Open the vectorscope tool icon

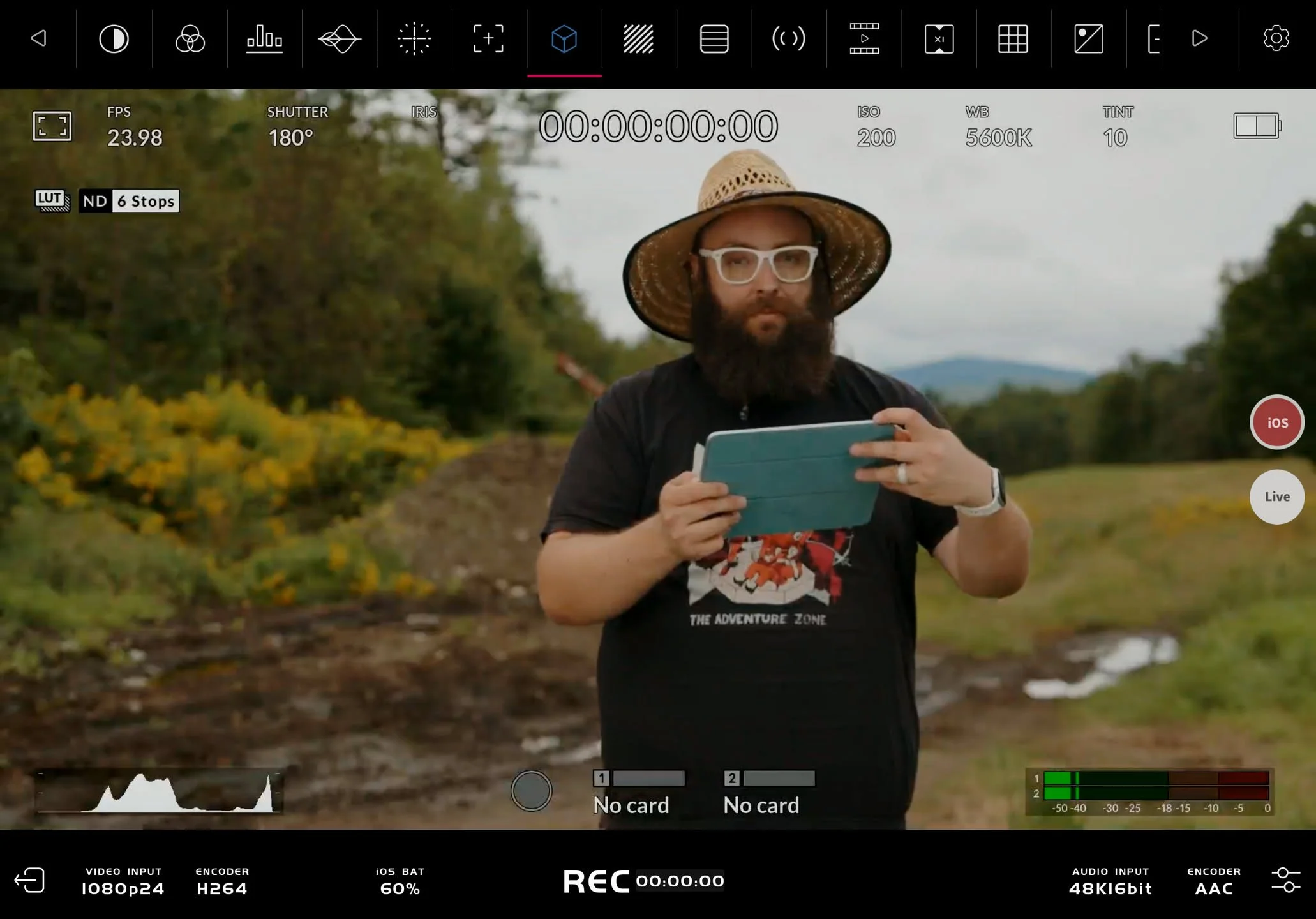pyautogui.click(x=340, y=39)
